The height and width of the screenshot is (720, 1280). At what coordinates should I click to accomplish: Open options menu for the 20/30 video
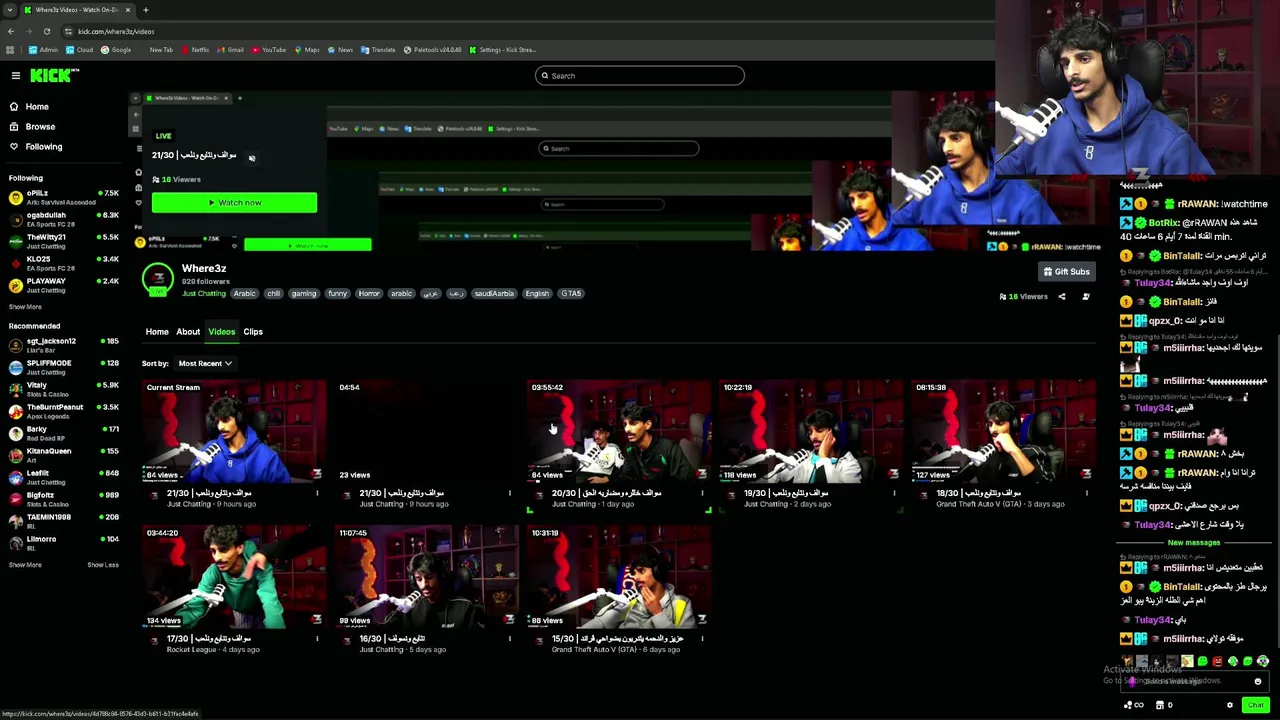coord(702,493)
